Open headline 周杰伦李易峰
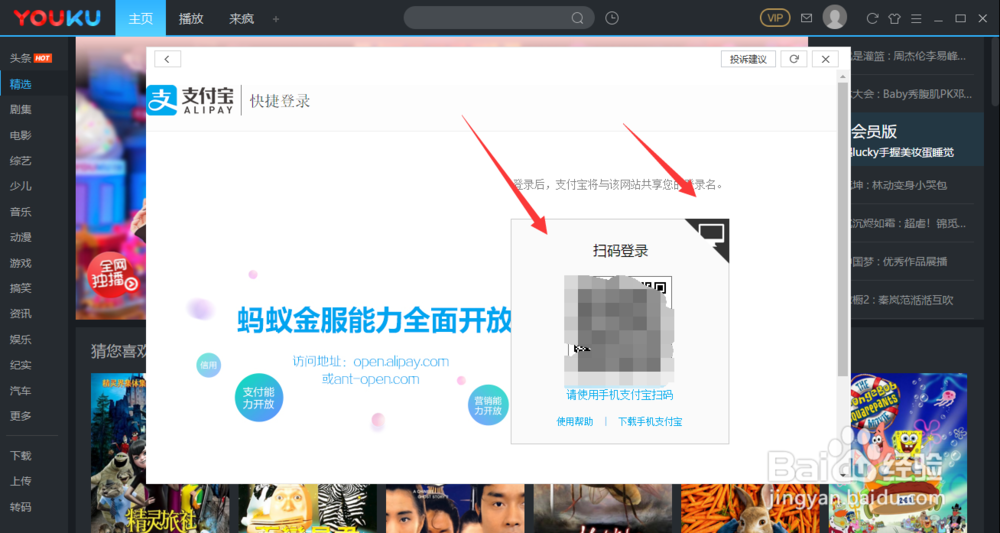 tap(910, 56)
